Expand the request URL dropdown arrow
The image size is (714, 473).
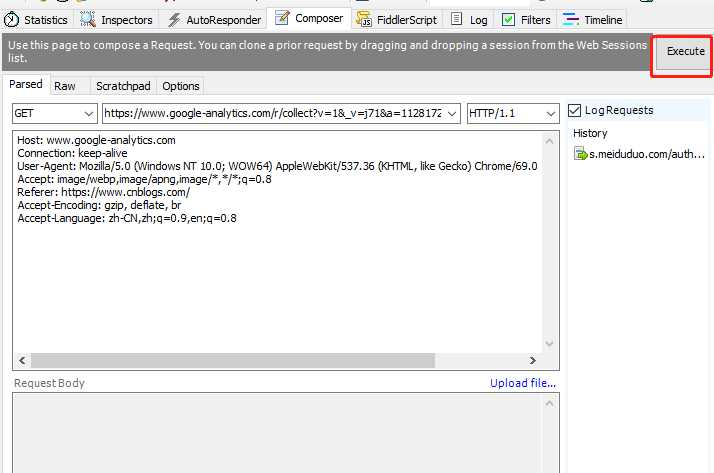452,114
